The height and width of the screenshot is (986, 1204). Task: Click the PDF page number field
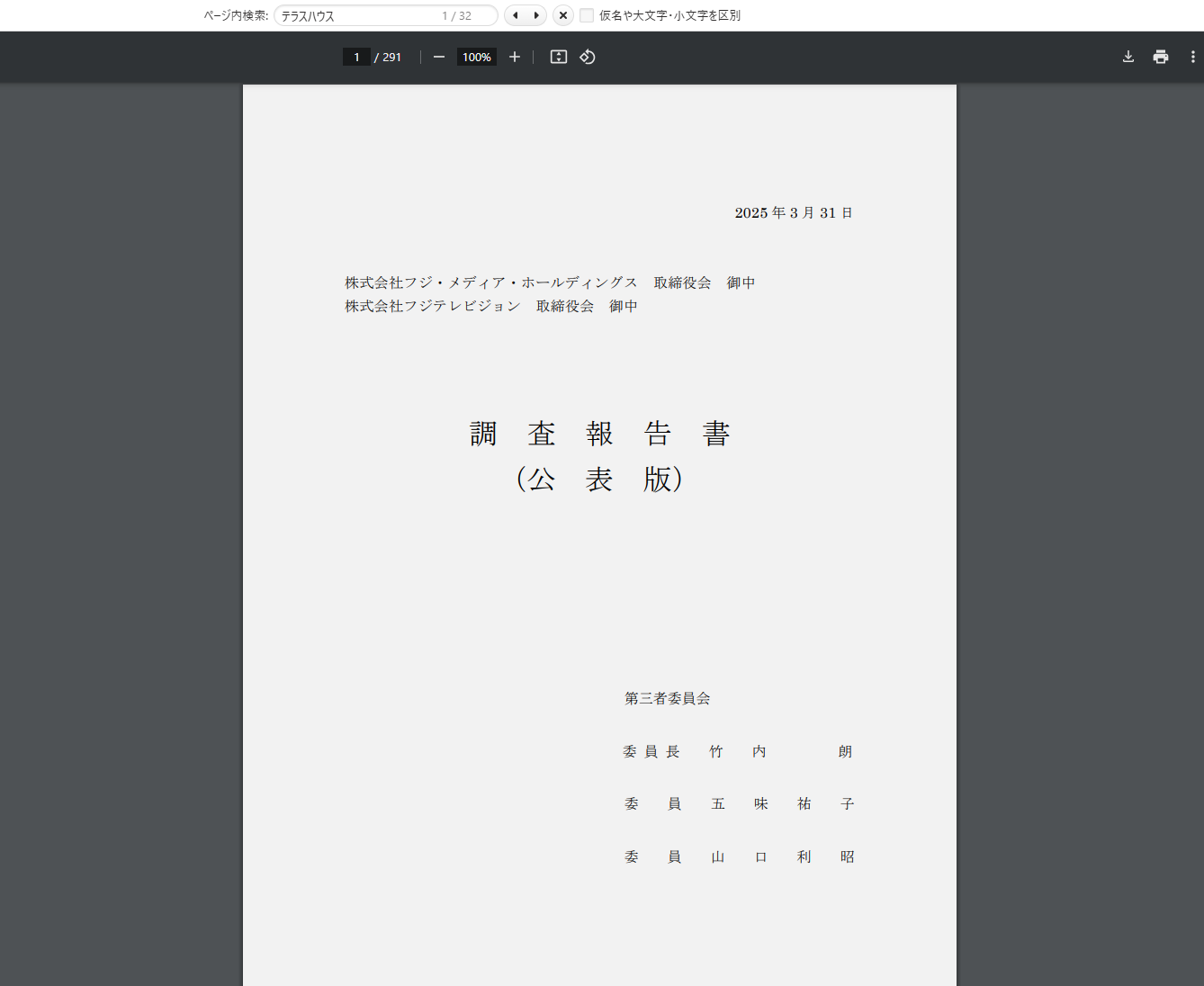coord(356,57)
